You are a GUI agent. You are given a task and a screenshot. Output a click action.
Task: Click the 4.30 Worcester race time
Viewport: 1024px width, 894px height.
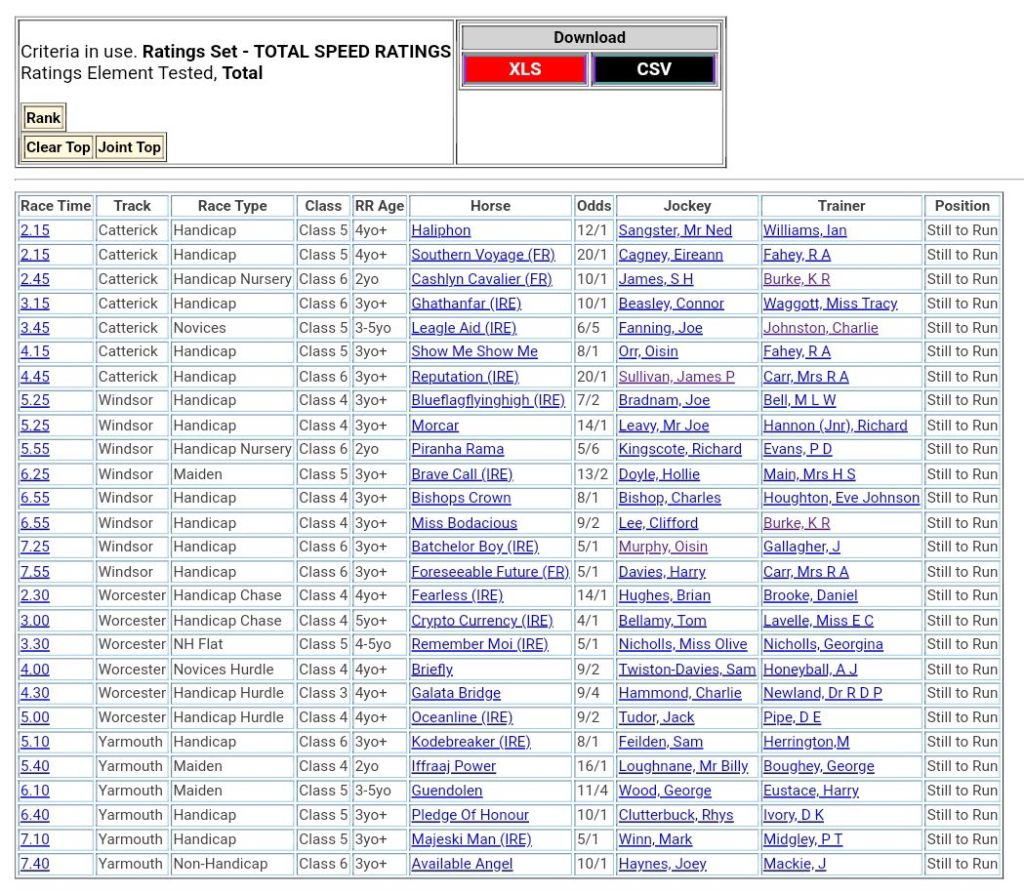[x=35, y=693]
